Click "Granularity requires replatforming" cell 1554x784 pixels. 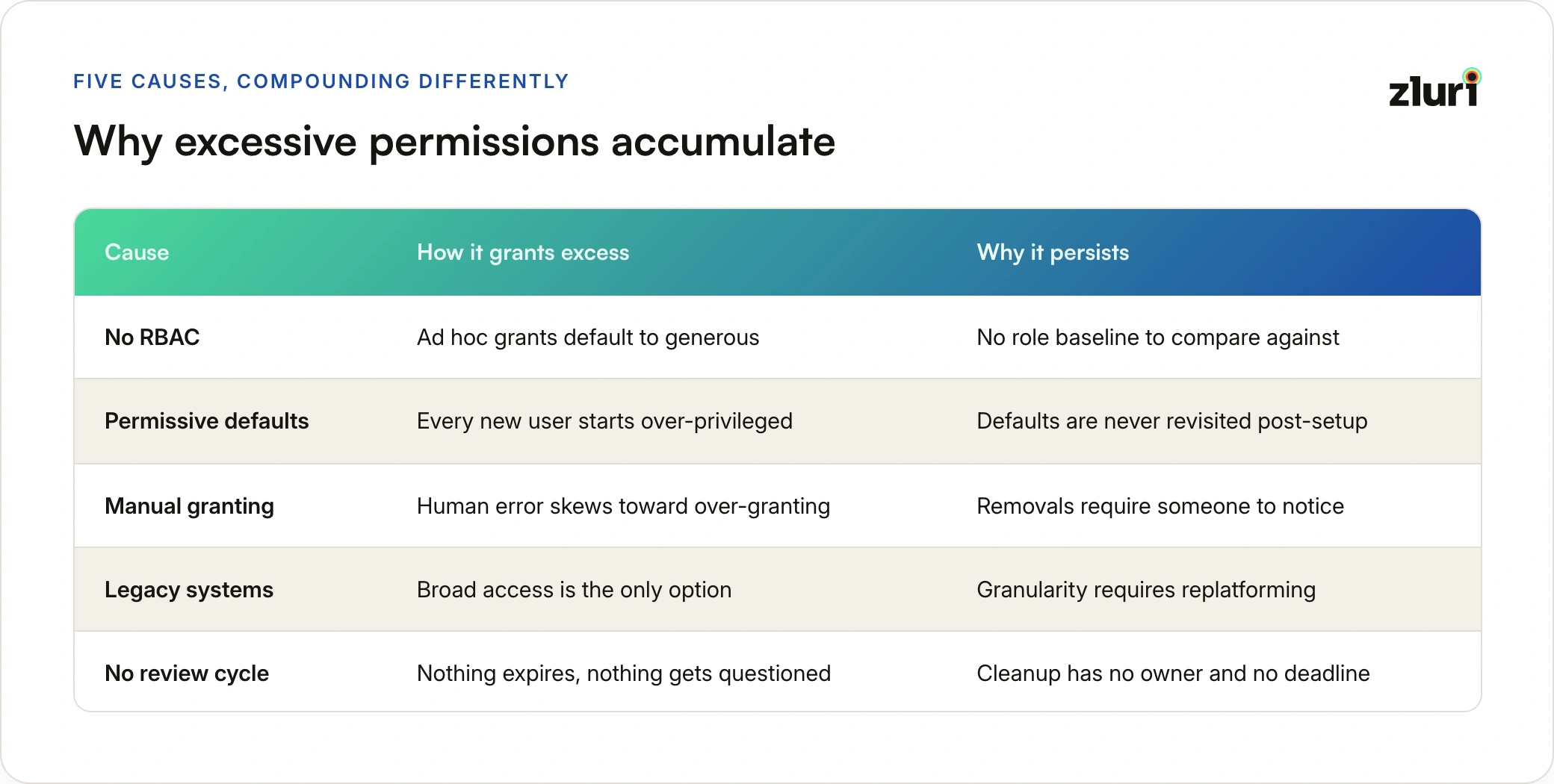coord(1146,590)
